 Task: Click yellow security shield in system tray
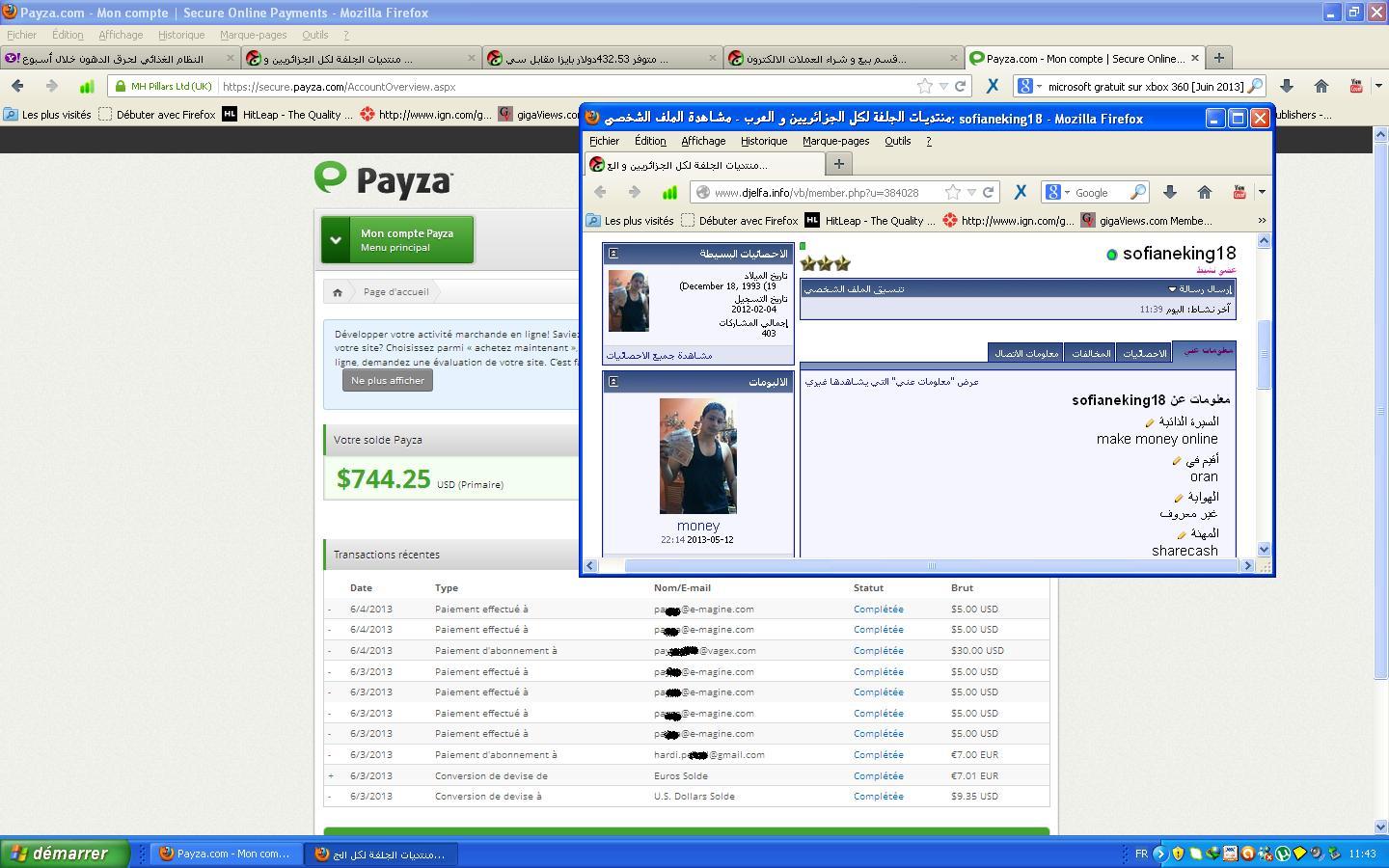click(x=1178, y=854)
